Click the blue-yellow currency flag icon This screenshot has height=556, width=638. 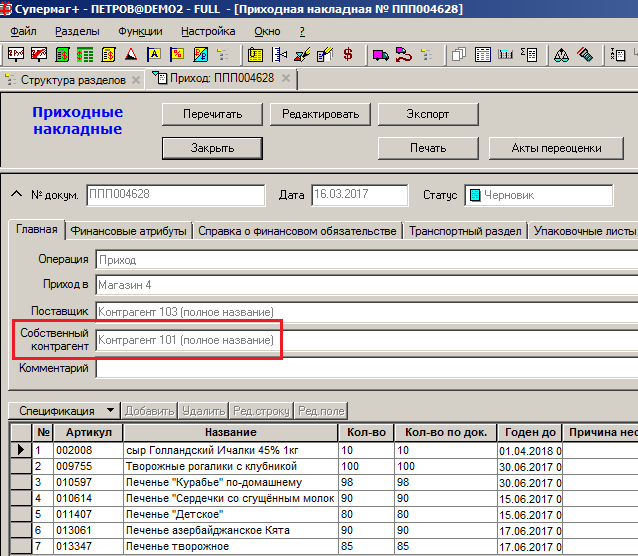(x=200, y=54)
